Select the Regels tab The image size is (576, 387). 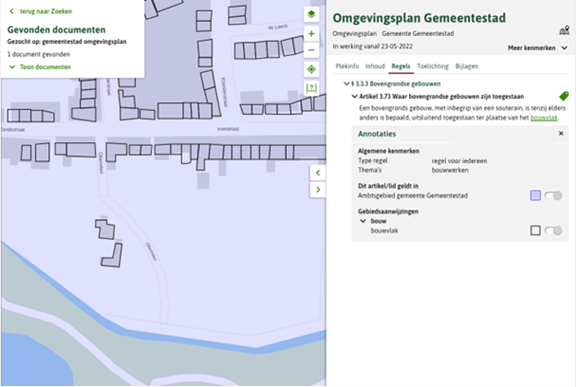(x=401, y=66)
